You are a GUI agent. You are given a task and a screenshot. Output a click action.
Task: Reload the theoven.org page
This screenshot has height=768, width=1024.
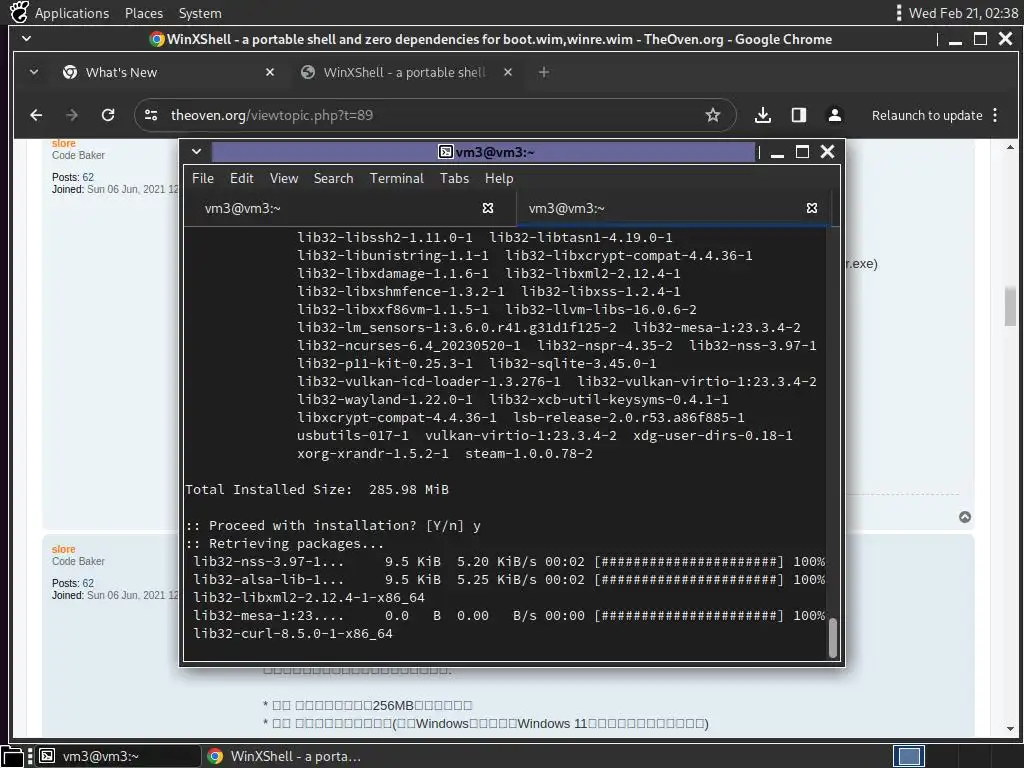coord(108,116)
